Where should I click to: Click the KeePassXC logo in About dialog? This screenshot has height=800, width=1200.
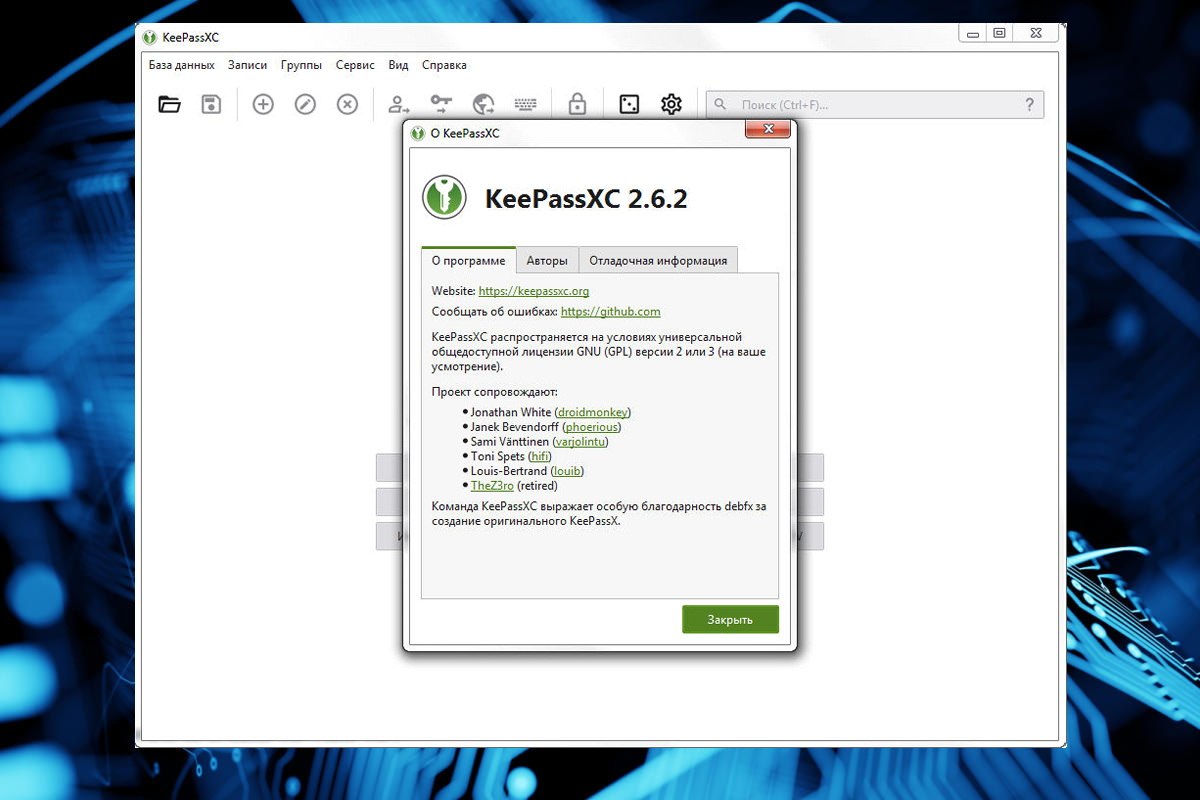pos(444,196)
